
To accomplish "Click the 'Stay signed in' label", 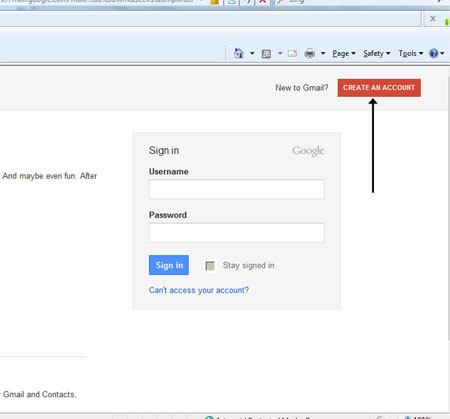I will [x=248, y=265].
